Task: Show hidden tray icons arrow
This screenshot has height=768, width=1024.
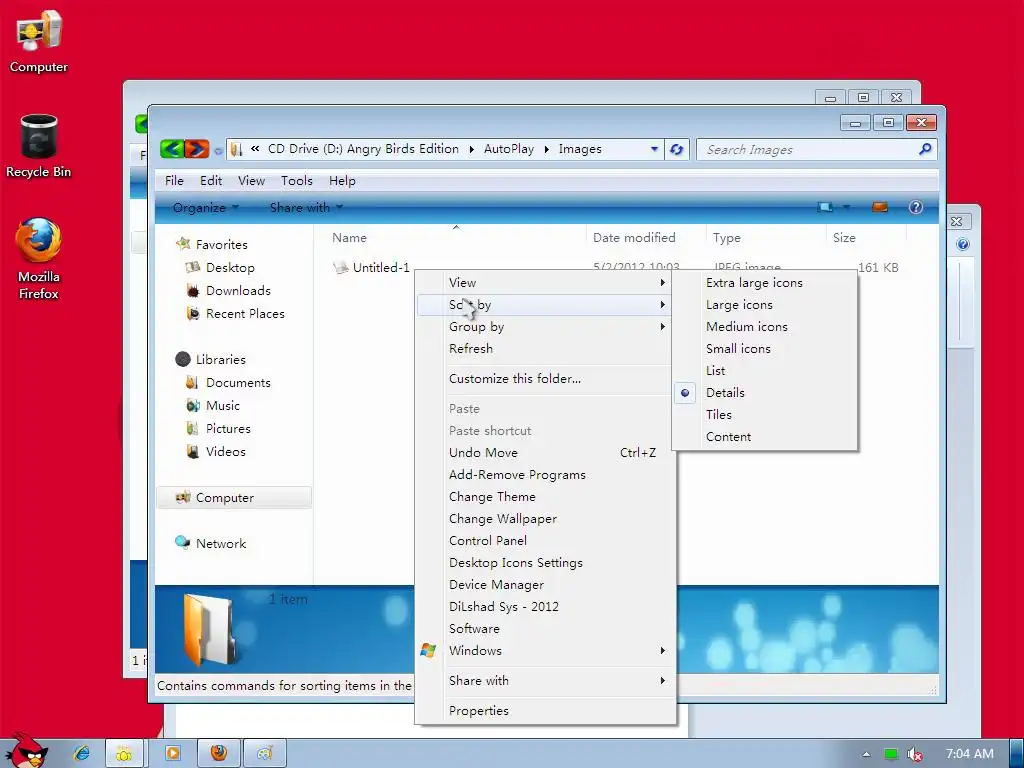Action: click(x=866, y=754)
